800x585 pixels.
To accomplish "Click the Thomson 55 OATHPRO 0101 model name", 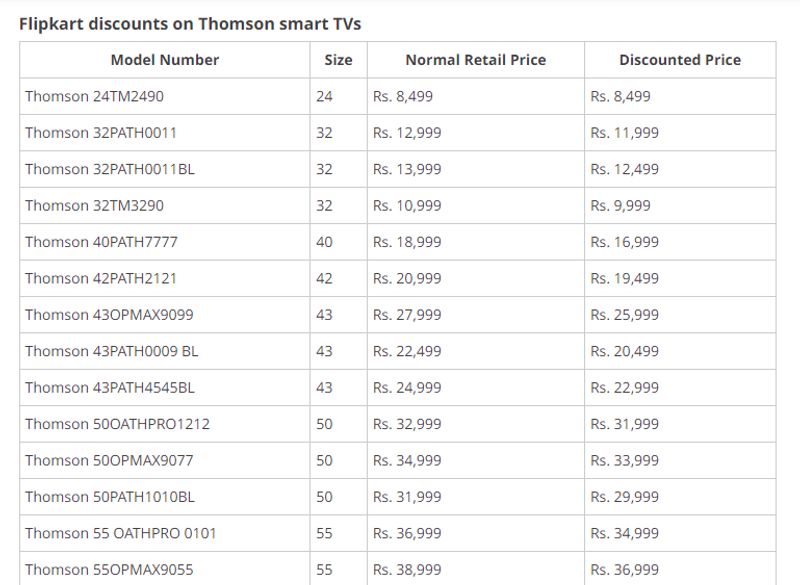I will click(120, 533).
